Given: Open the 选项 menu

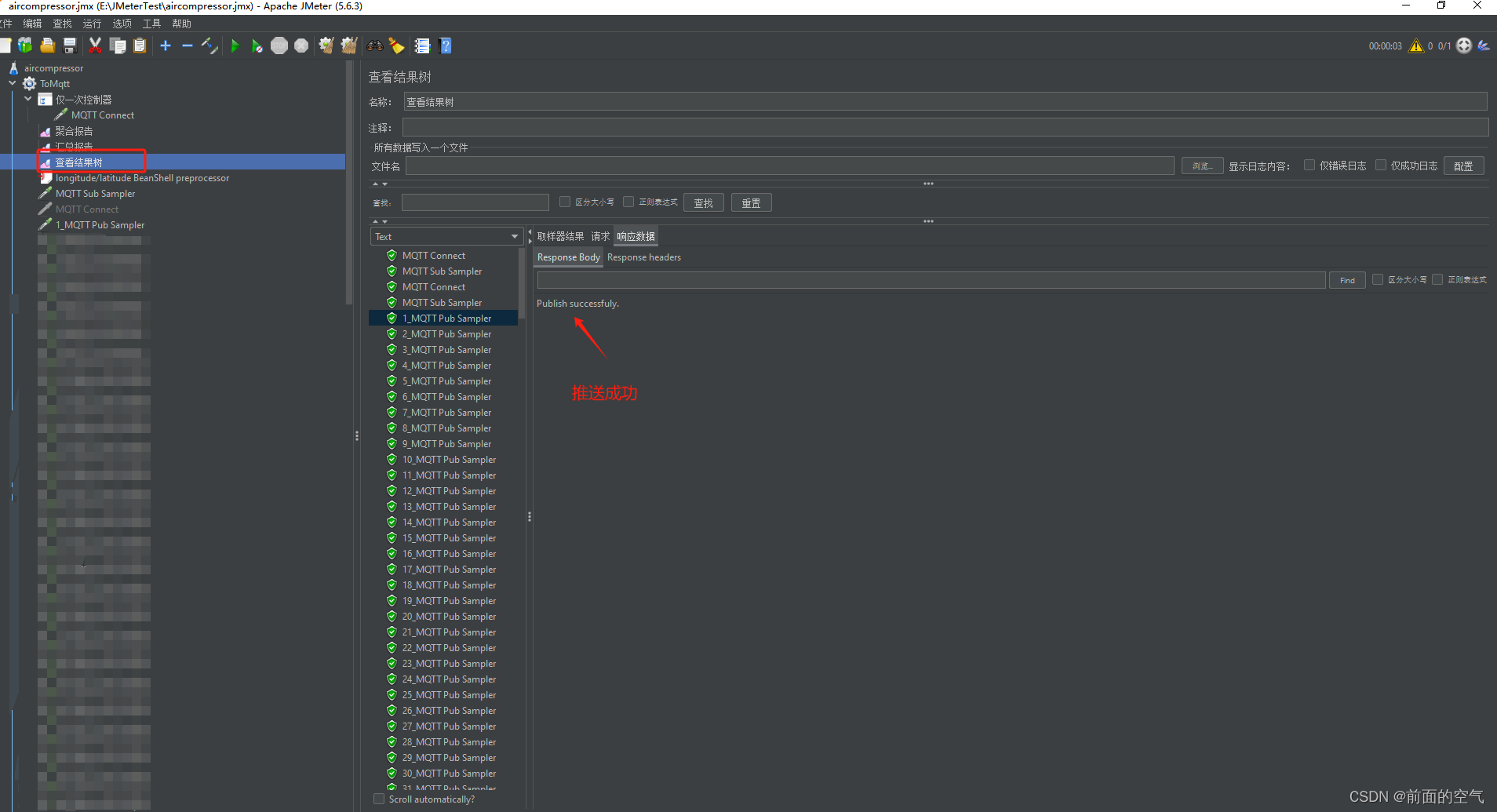Looking at the screenshot, I should 122,24.
